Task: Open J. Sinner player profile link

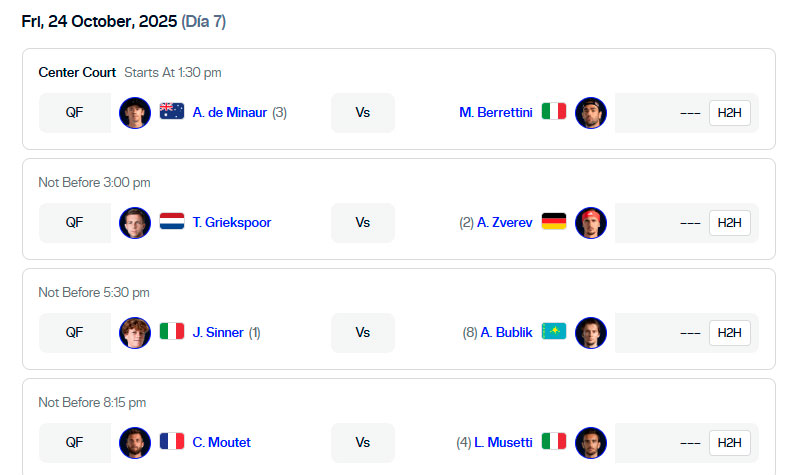Action: click(x=218, y=333)
